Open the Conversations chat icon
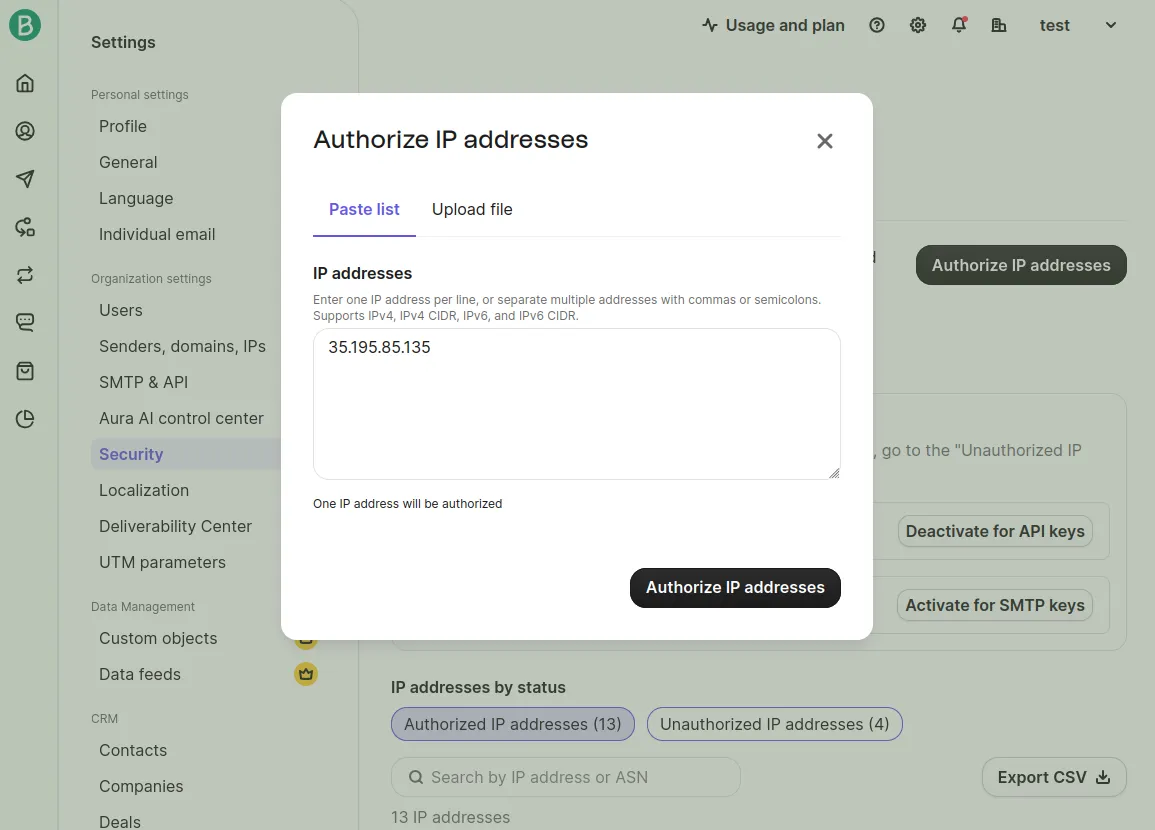This screenshot has height=830, width=1155. tap(25, 323)
